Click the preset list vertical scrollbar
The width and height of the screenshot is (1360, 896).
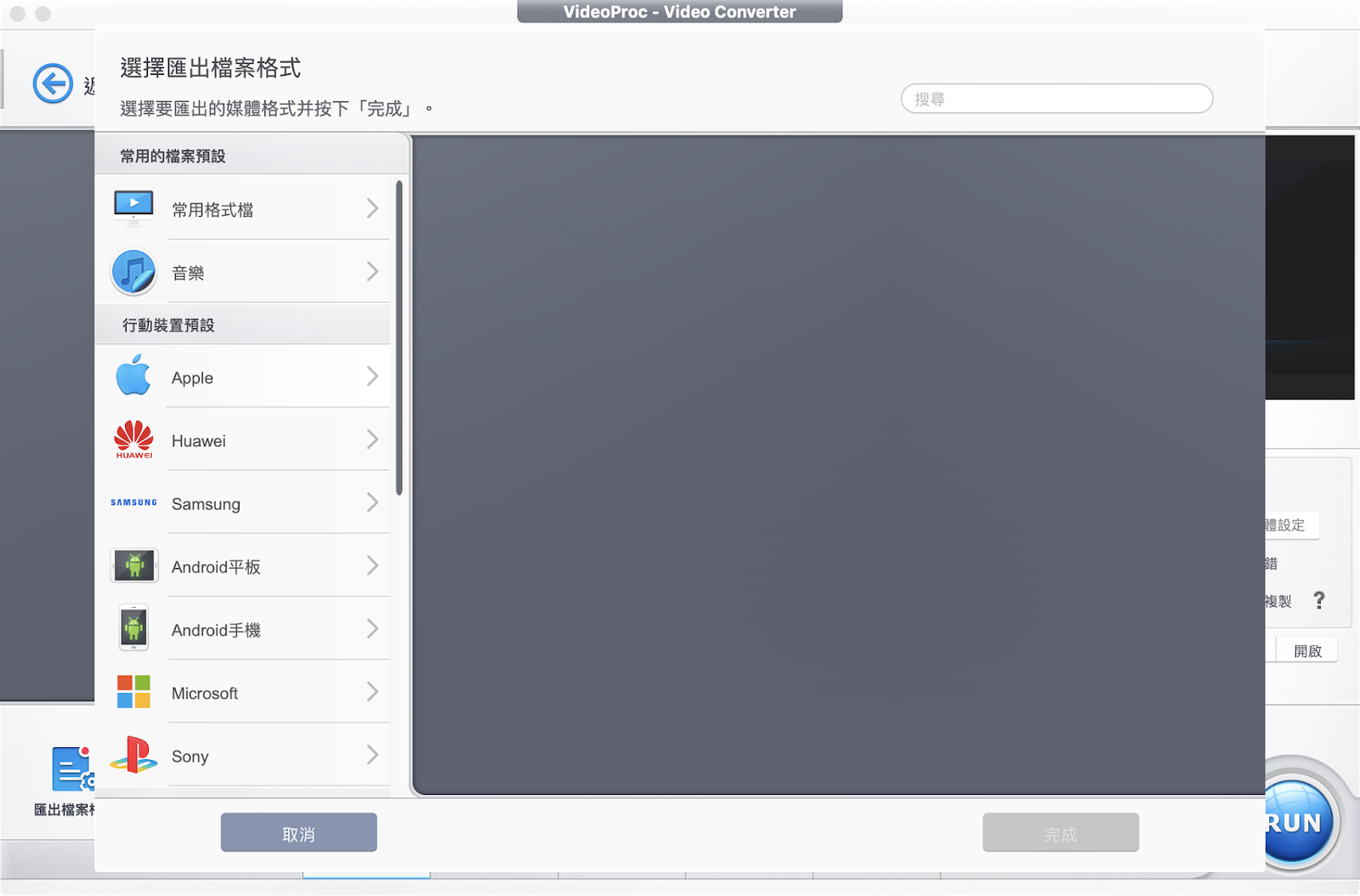tap(399, 337)
